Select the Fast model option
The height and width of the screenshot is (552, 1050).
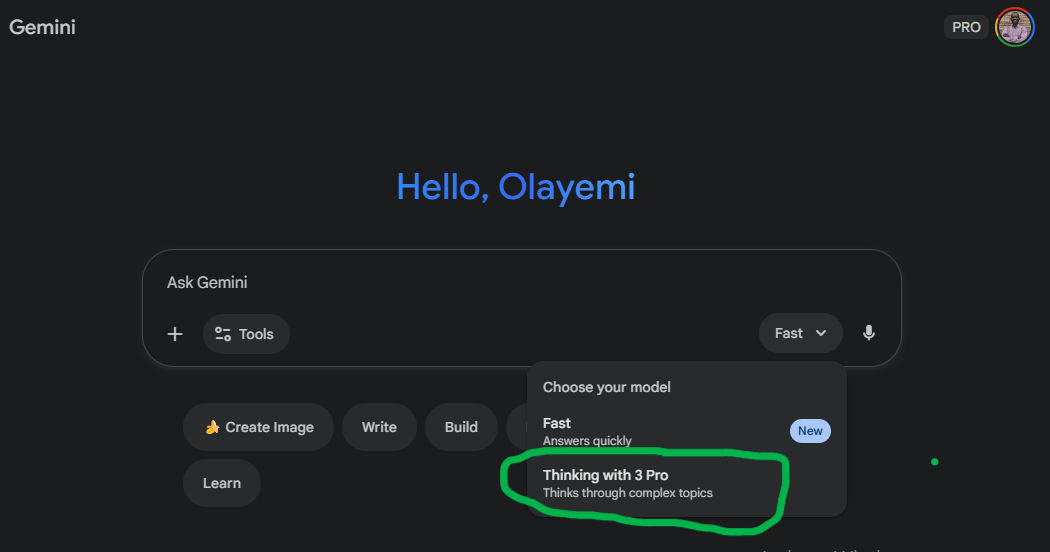coord(600,431)
